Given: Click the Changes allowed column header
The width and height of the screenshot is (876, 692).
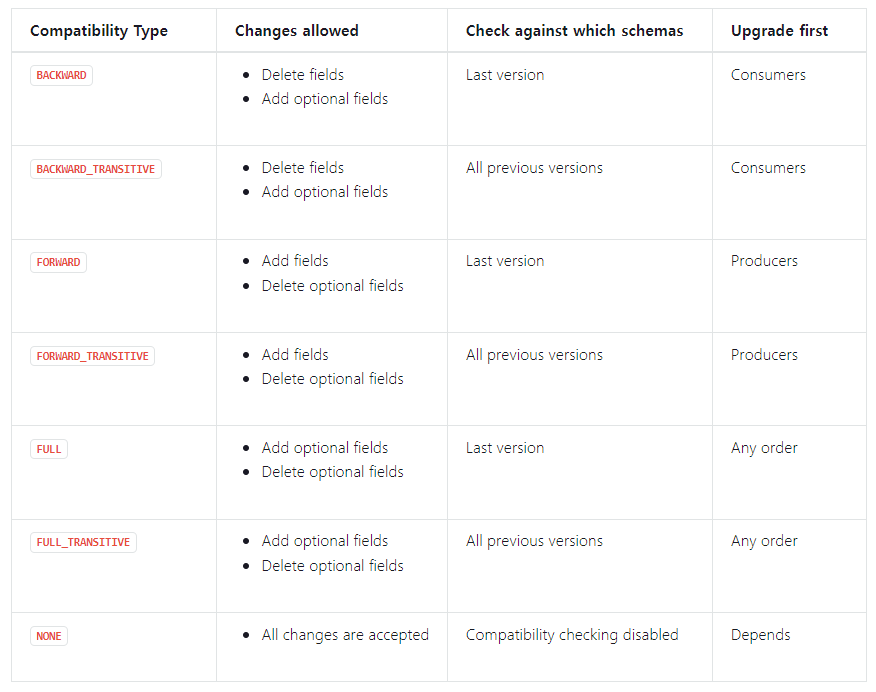Looking at the screenshot, I should (296, 31).
